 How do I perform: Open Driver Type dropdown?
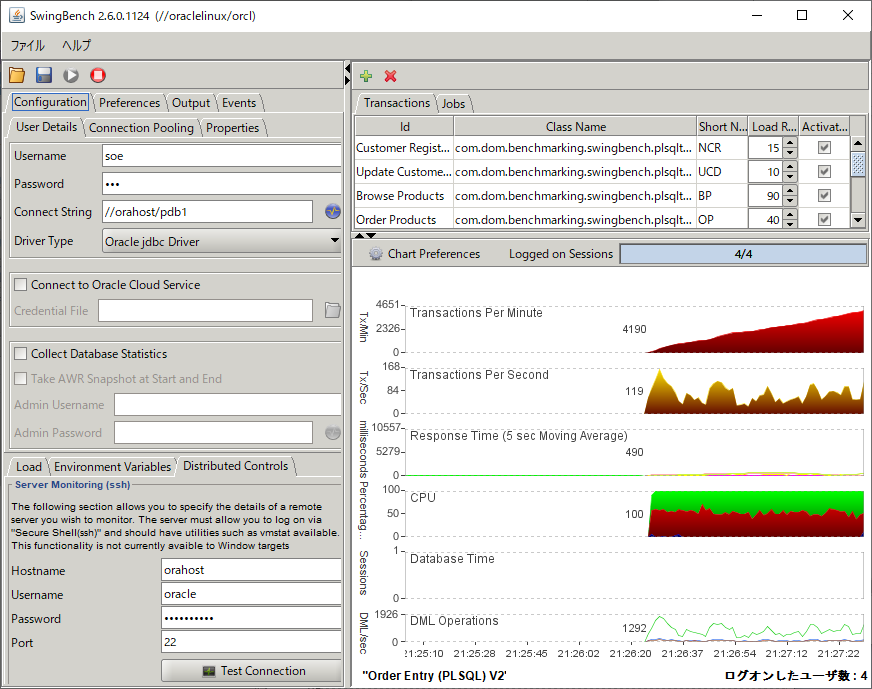click(334, 241)
